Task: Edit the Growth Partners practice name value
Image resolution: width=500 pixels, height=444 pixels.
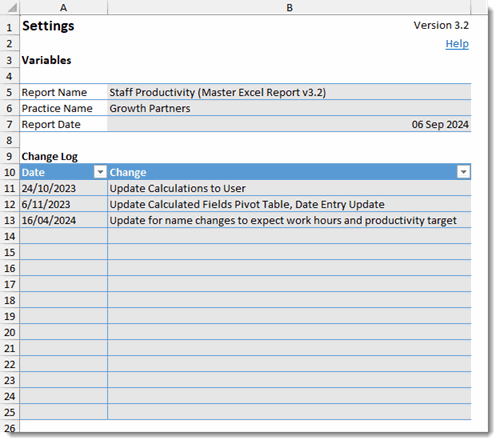Action: point(289,108)
